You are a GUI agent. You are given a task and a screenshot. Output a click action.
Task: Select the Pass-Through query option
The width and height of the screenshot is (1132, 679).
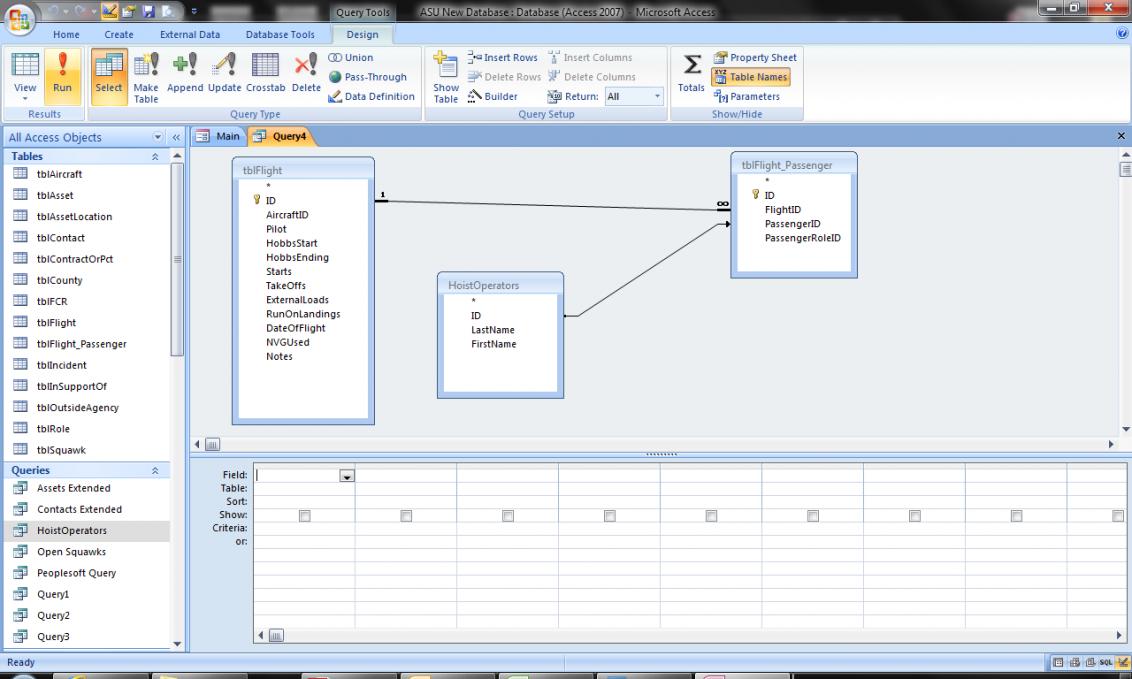367,77
